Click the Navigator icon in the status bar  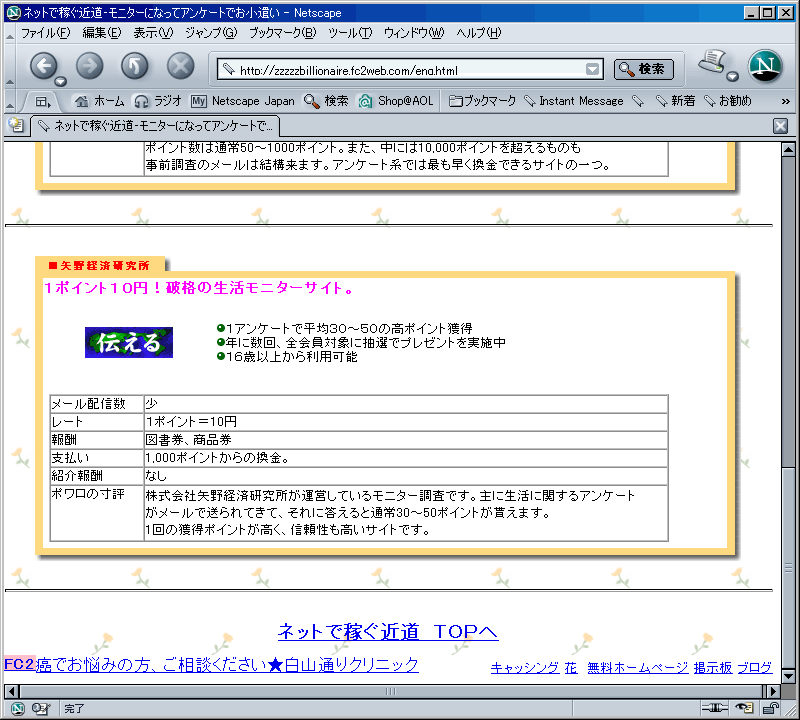[17, 709]
